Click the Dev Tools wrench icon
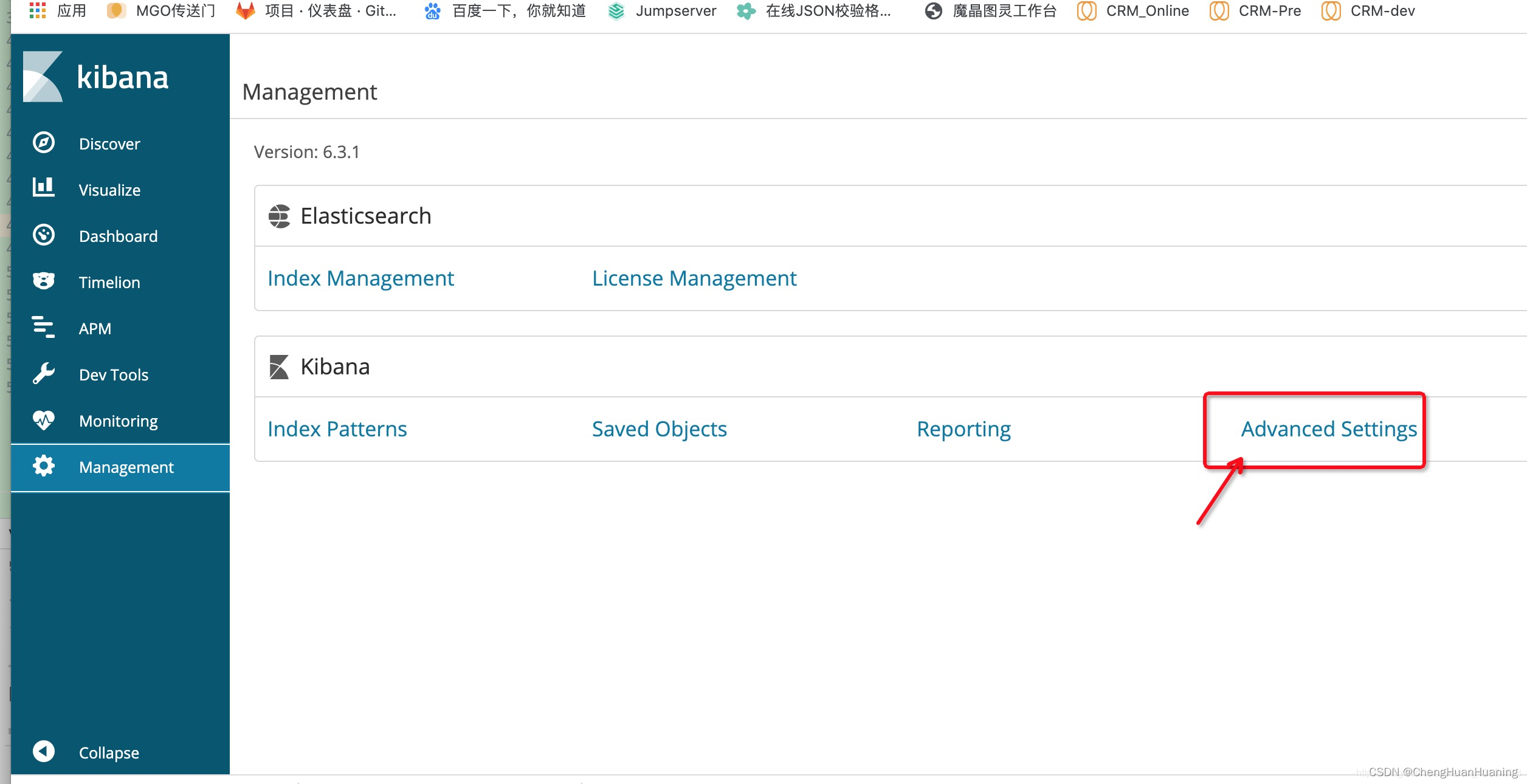This screenshot has height=784, width=1527. (x=44, y=373)
